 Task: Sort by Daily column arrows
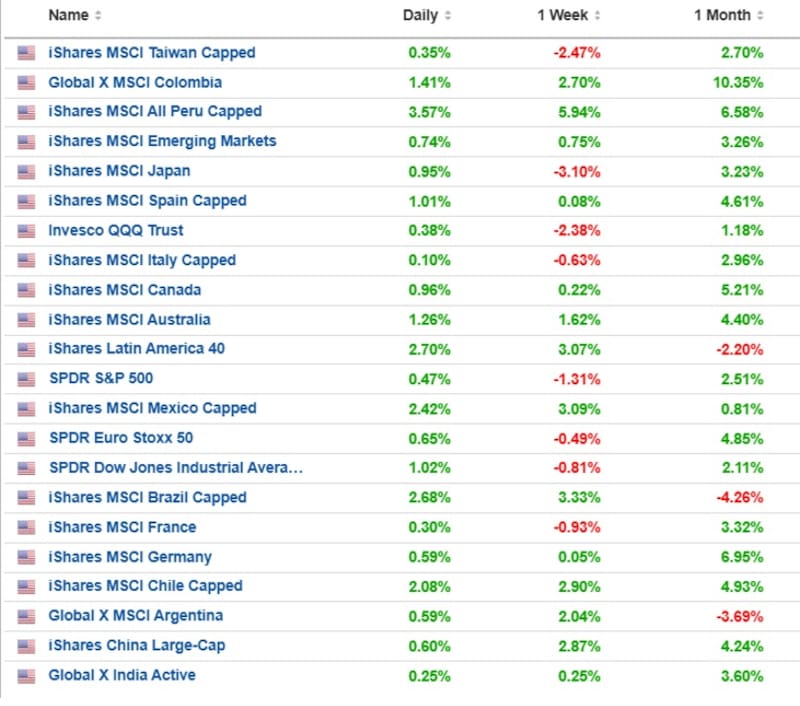click(x=447, y=16)
